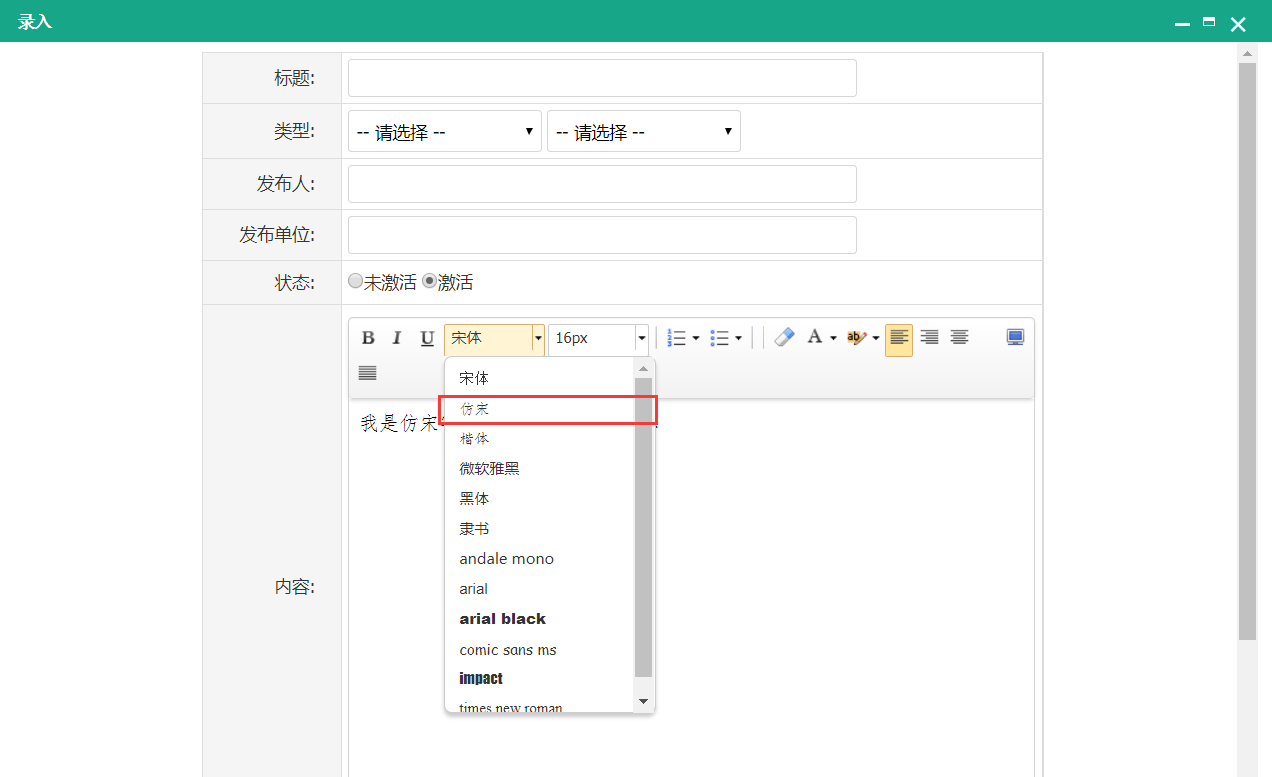Apply font color with the A icon
Image resolution: width=1272 pixels, height=777 pixels.
(814, 338)
